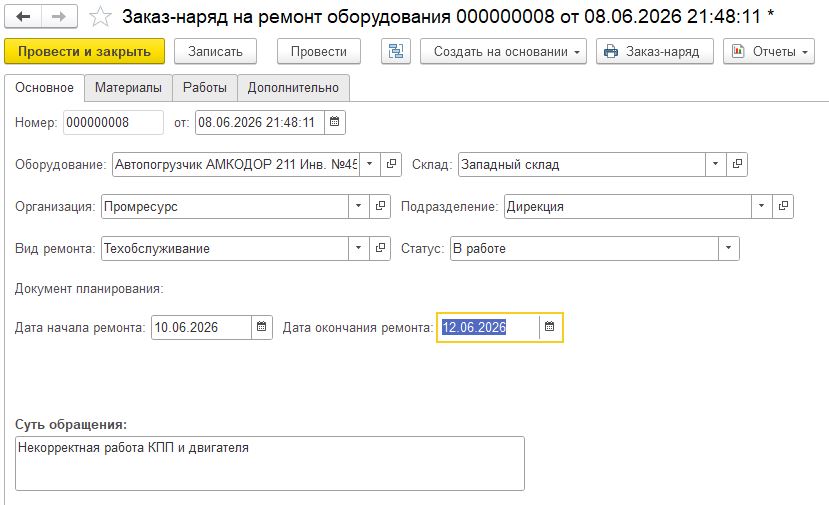The height and width of the screenshot is (505, 829).
Task: Switch to the Дополнительно tab
Action: [293, 88]
